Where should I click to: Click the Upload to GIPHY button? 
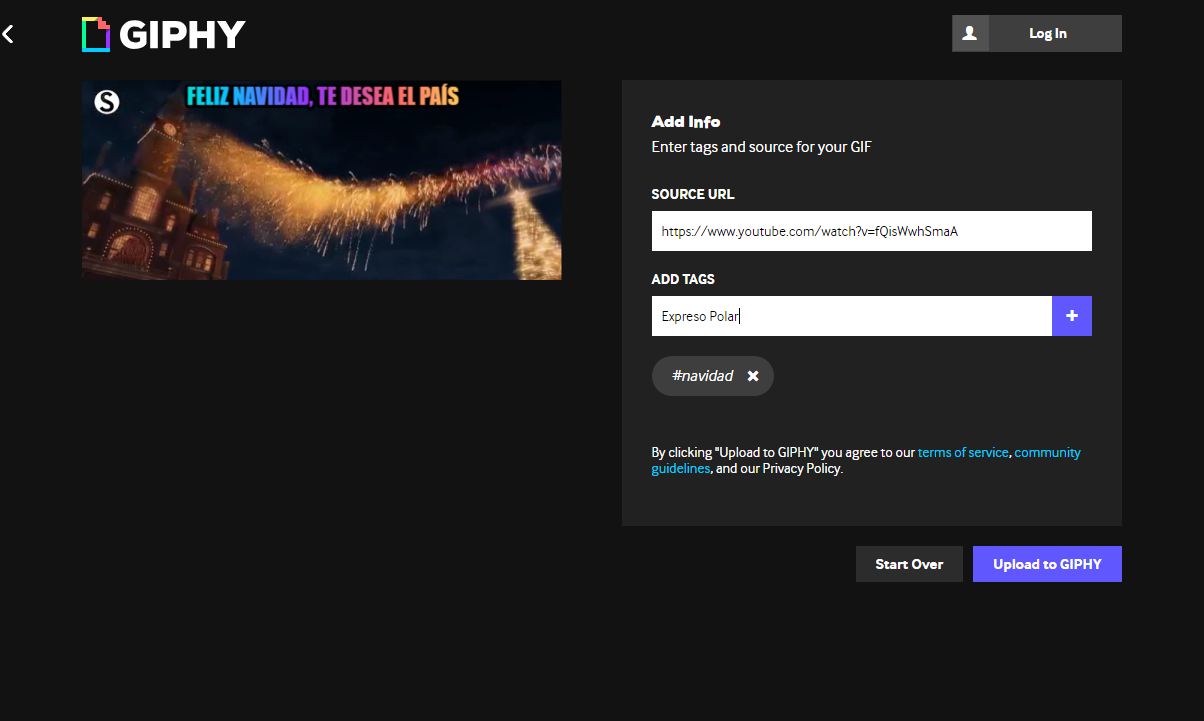[1047, 564]
